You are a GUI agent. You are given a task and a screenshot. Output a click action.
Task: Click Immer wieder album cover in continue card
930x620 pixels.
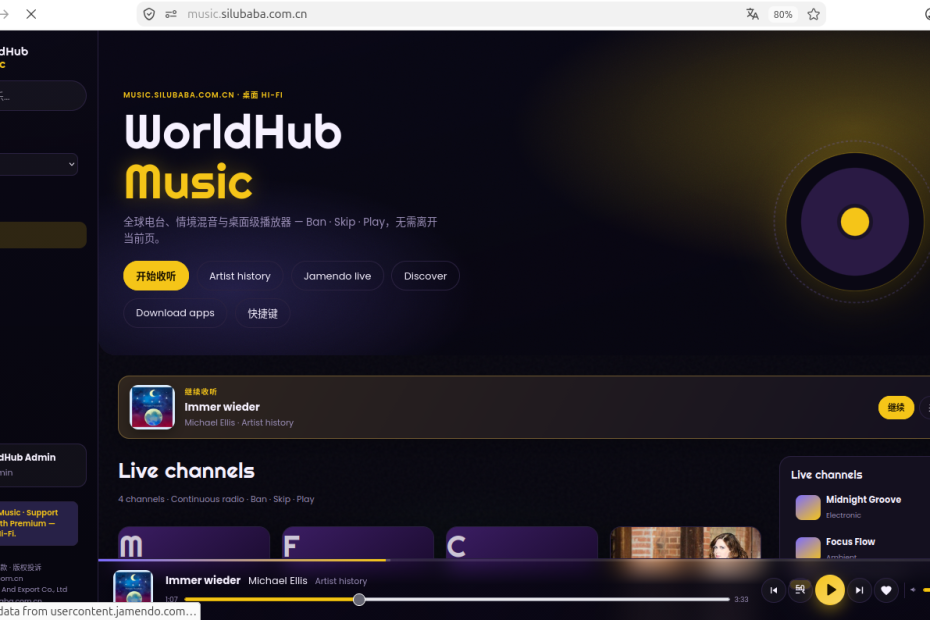[x=152, y=407]
